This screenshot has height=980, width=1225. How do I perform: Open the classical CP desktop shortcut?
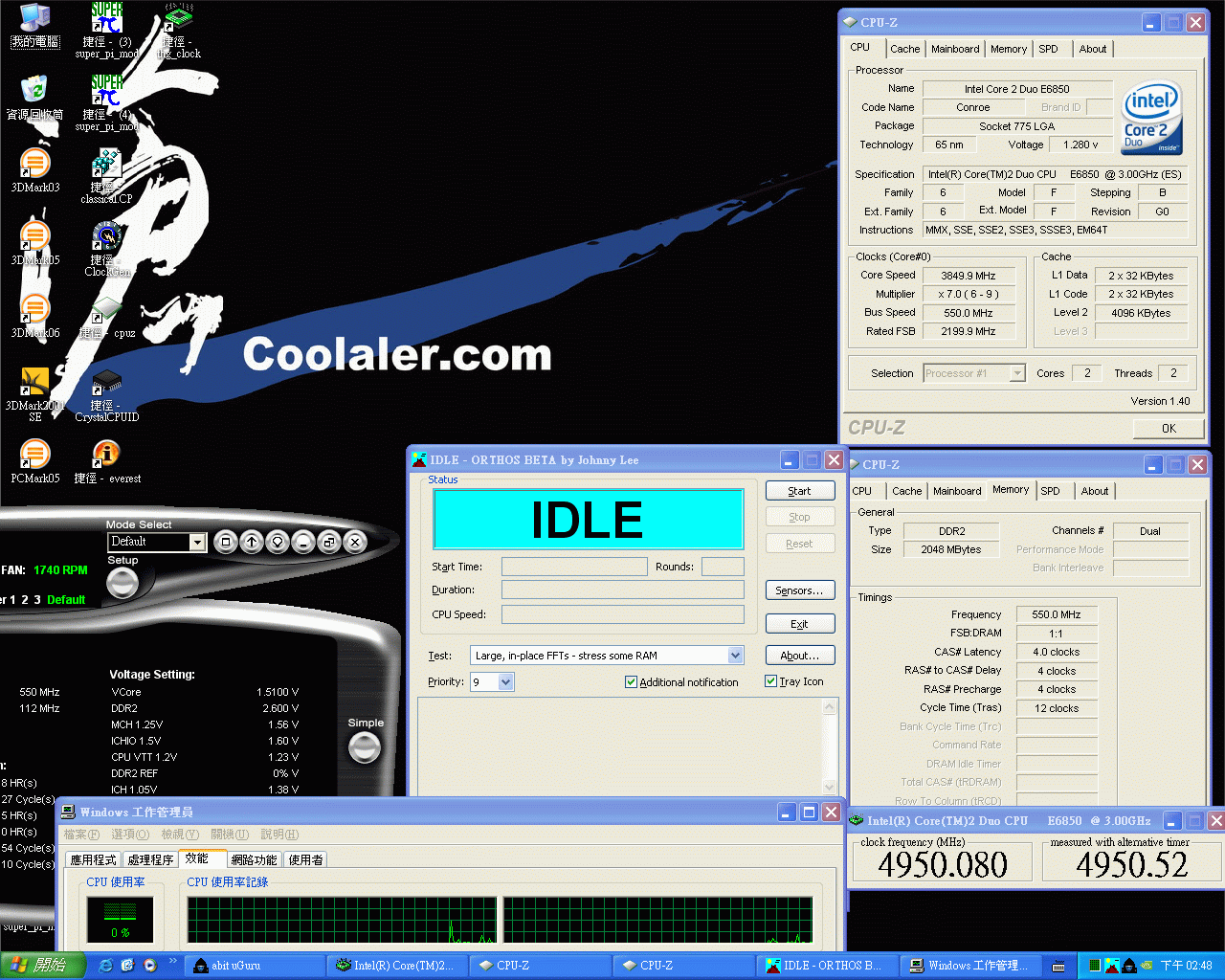coord(106,176)
